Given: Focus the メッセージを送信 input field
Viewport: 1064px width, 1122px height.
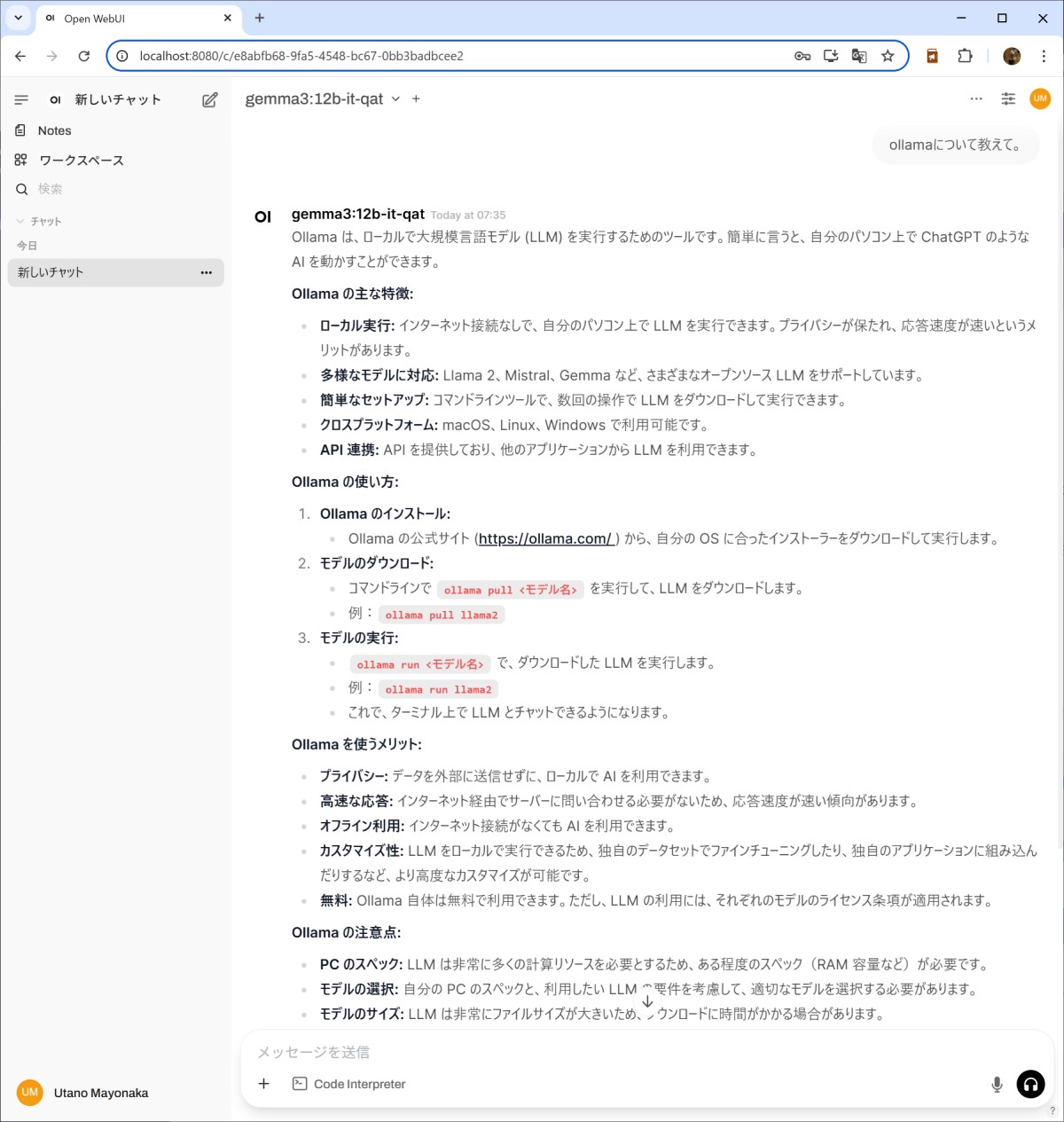Looking at the screenshot, I should [x=647, y=1052].
